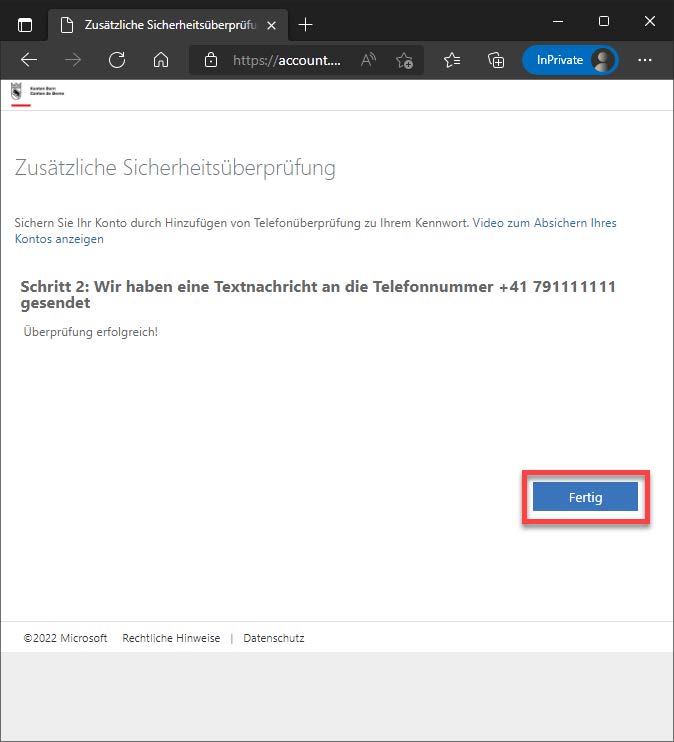
Task: Activate the Read Aloud icon in address bar
Action: point(368,60)
